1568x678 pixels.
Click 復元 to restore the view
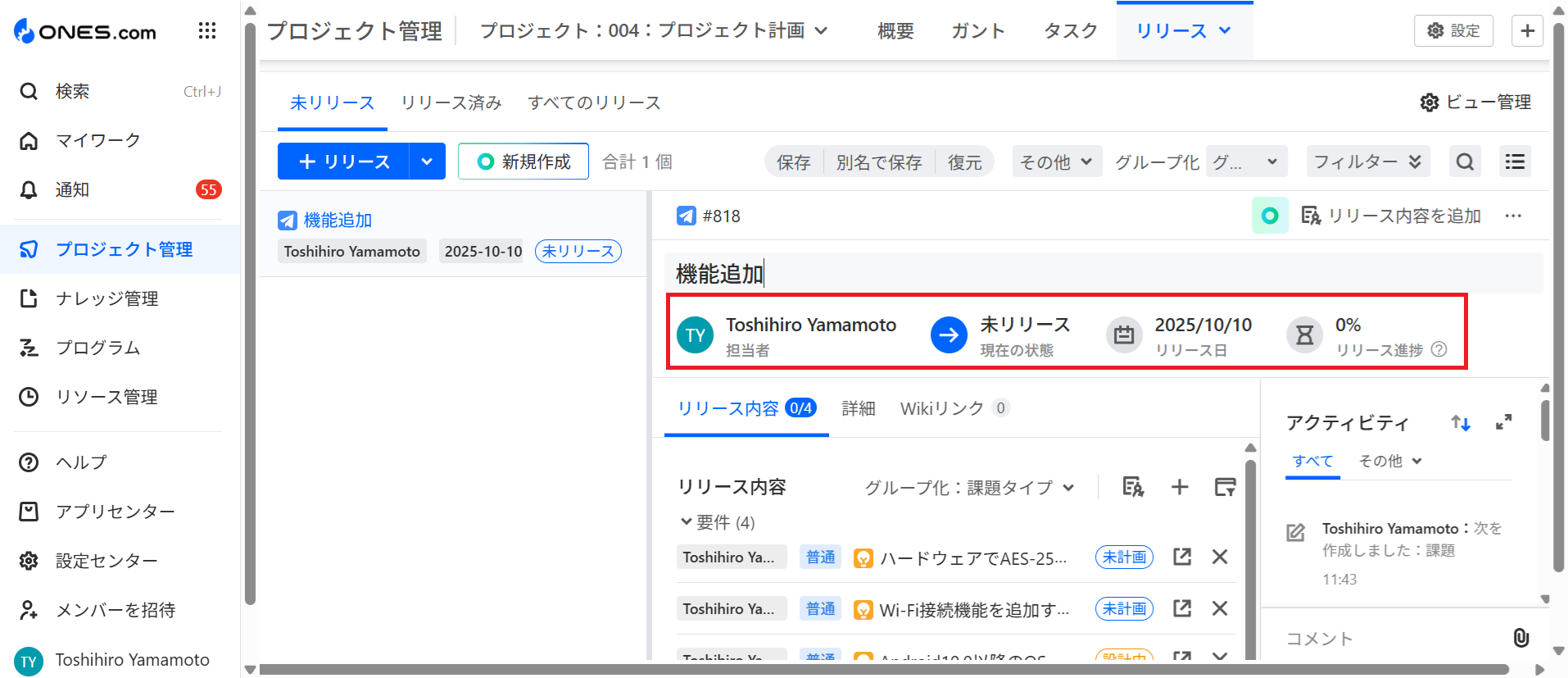point(964,162)
